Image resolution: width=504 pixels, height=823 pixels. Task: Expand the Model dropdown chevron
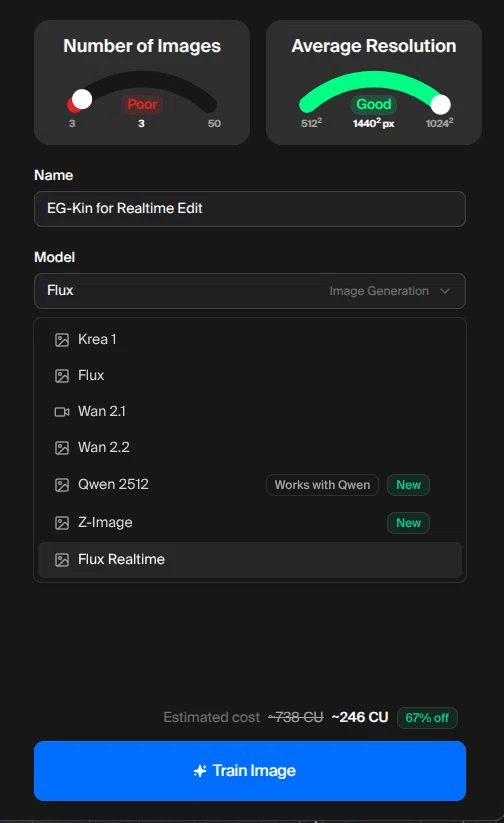445,291
